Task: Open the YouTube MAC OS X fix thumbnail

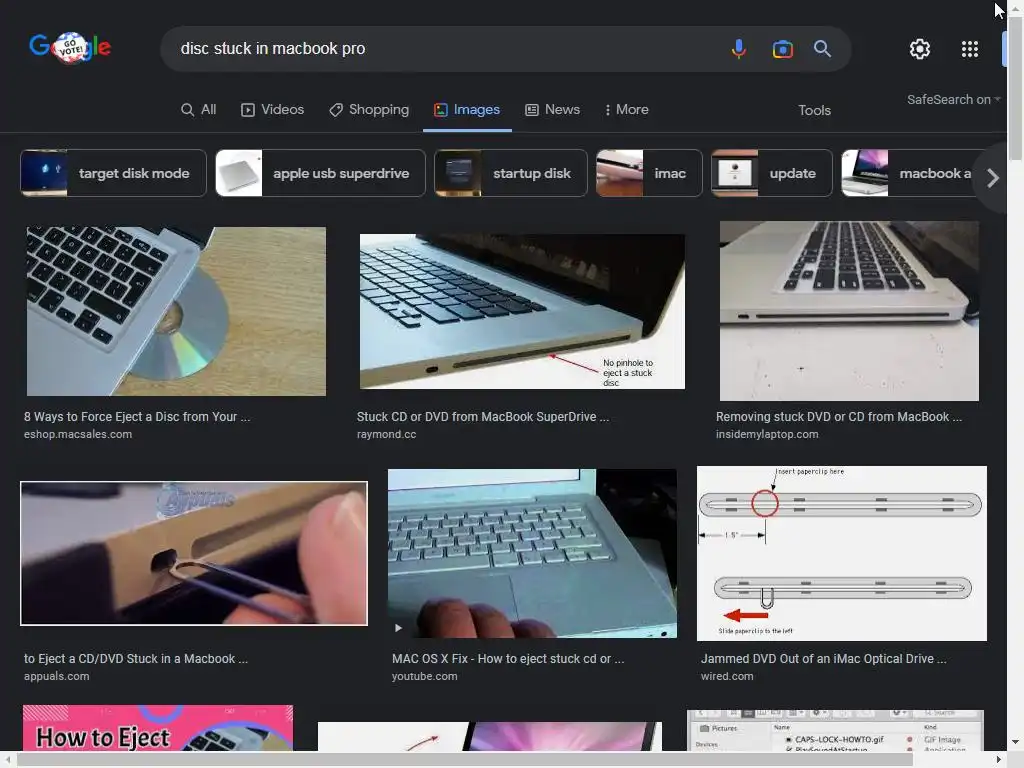Action: (532, 553)
